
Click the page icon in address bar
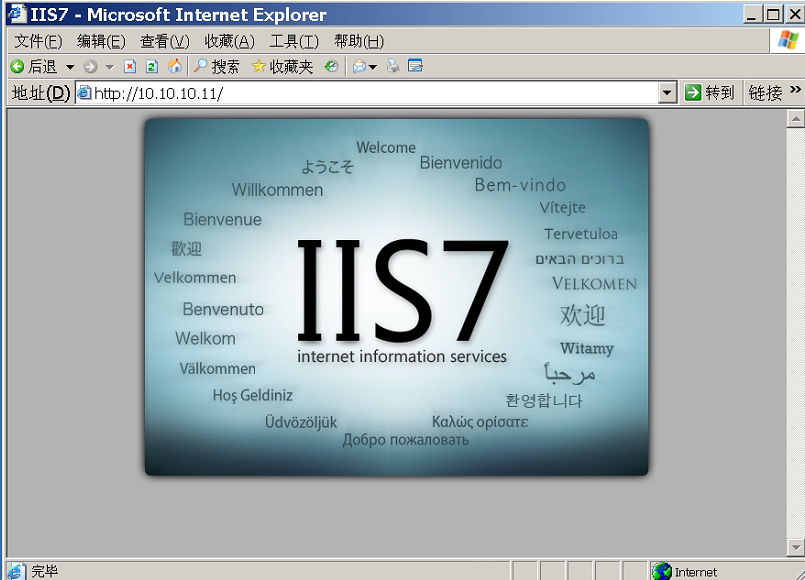(x=84, y=92)
